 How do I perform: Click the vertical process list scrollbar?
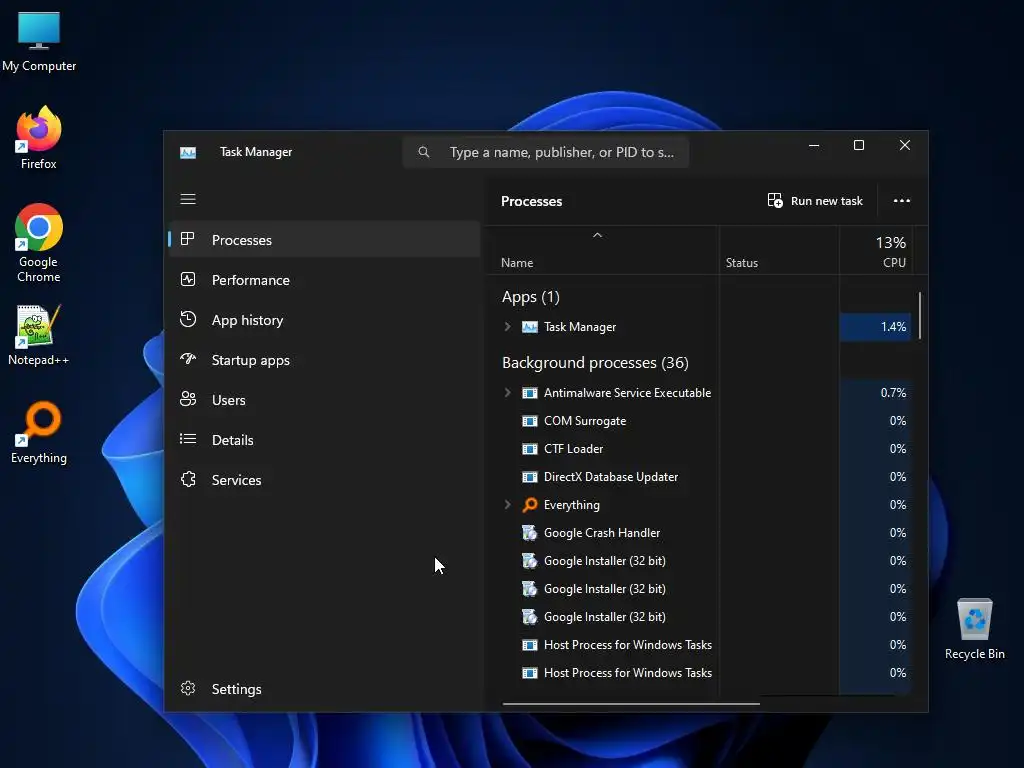[920, 315]
